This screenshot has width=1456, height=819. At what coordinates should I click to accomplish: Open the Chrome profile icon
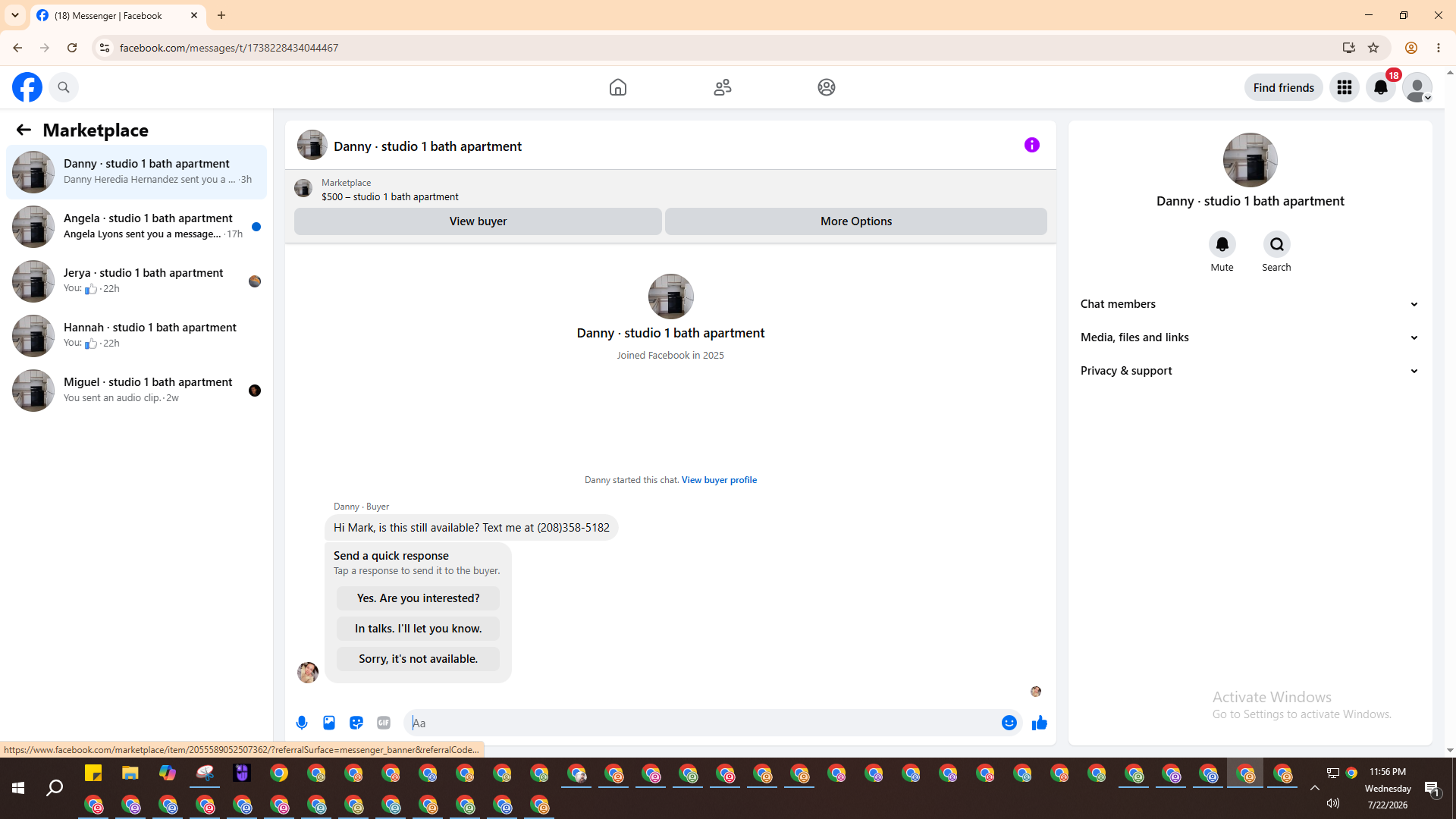(x=1411, y=48)
